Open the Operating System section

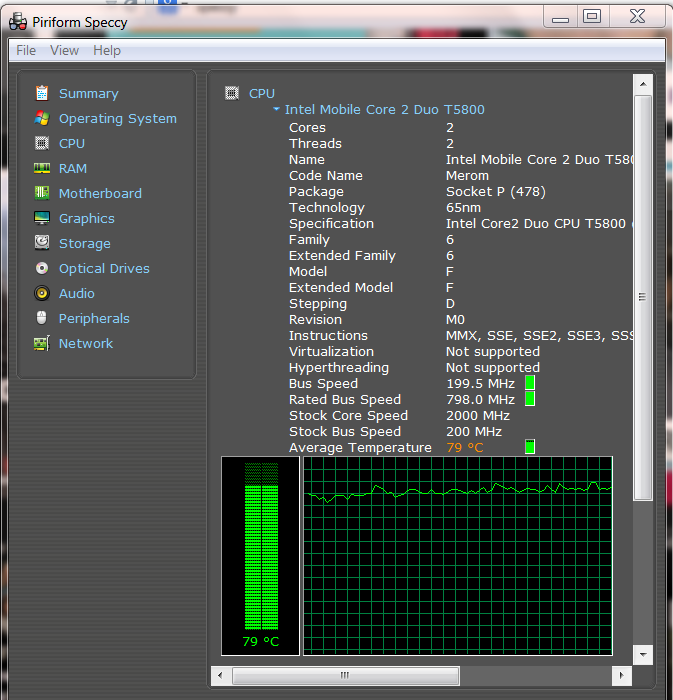(x=118, y=119)
